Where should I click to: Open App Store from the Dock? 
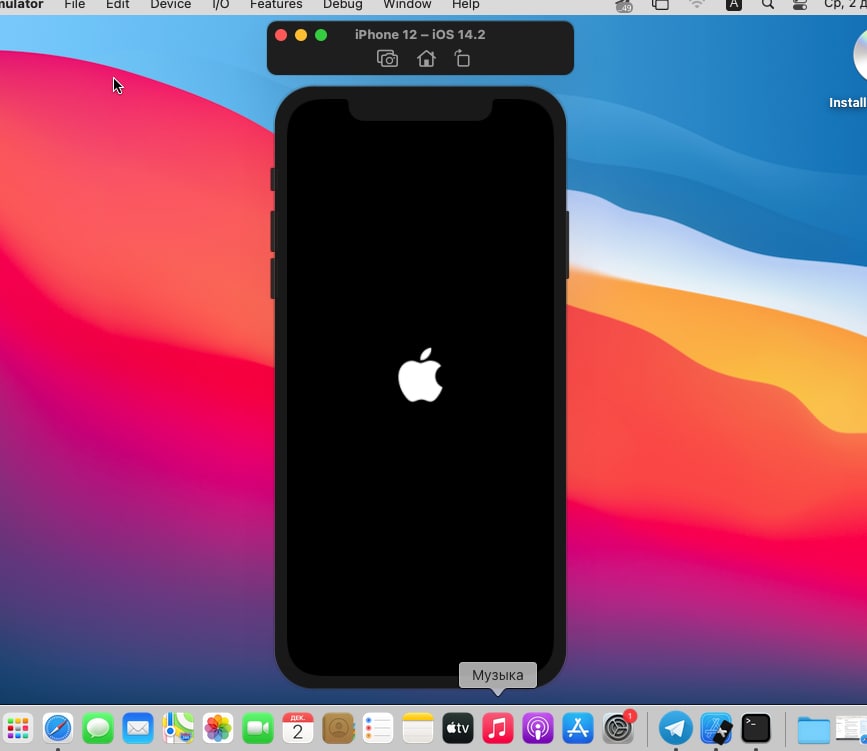point(578,728)
